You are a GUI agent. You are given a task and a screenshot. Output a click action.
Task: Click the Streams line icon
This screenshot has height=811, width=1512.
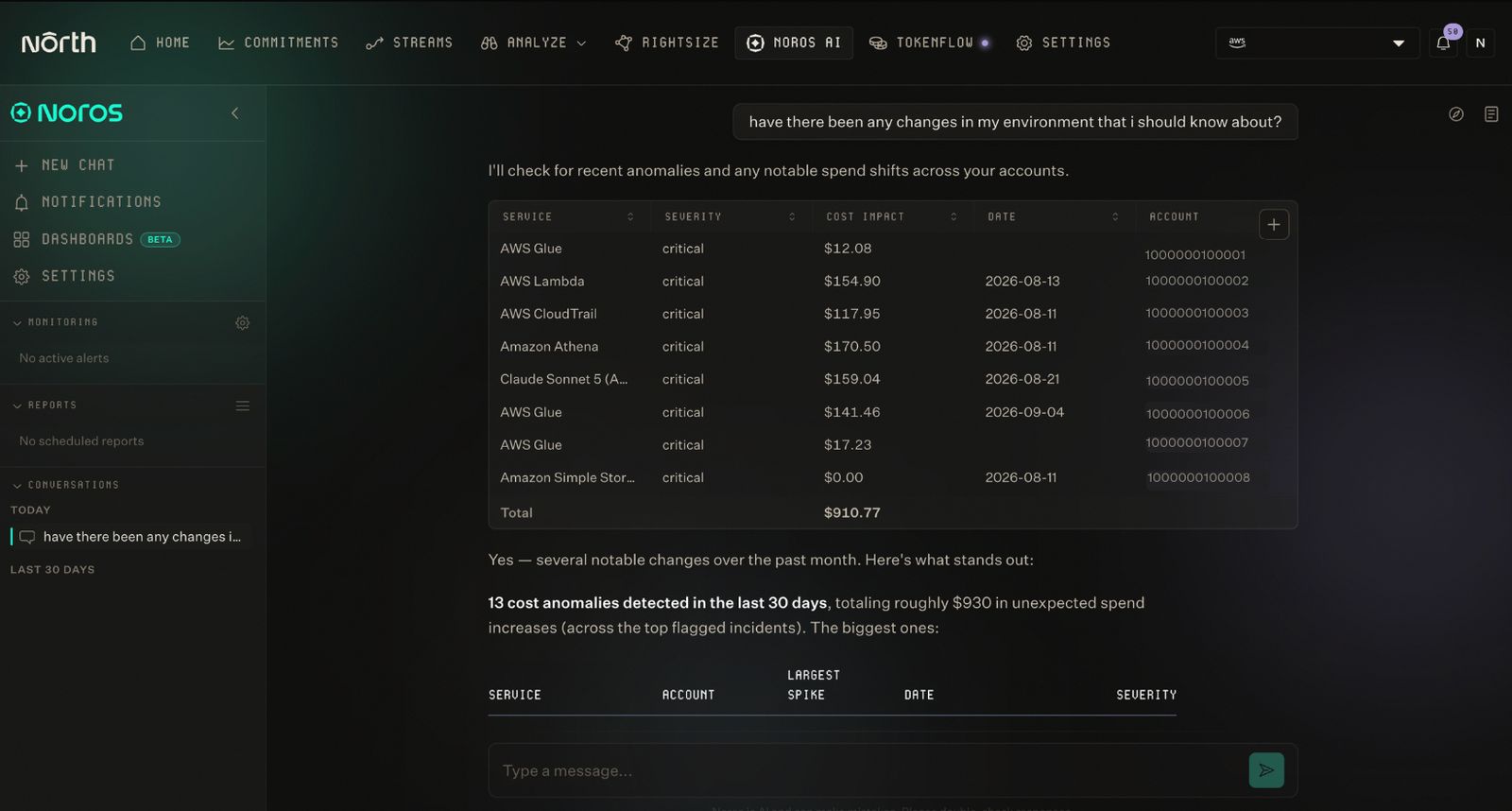374,43
